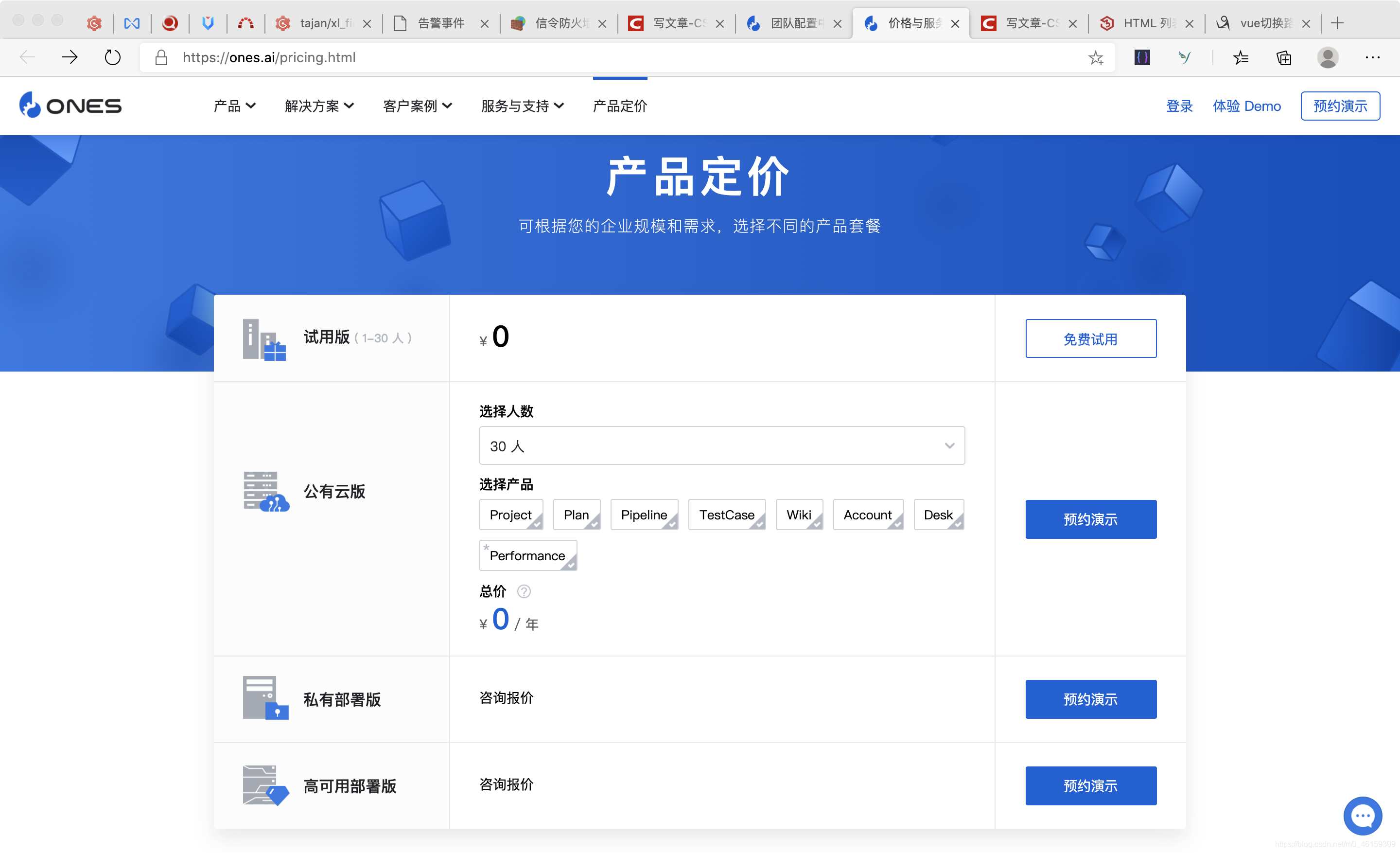Expand the 解决方案 navigation menu
The image size is (1400, 853).
[319, 107]
